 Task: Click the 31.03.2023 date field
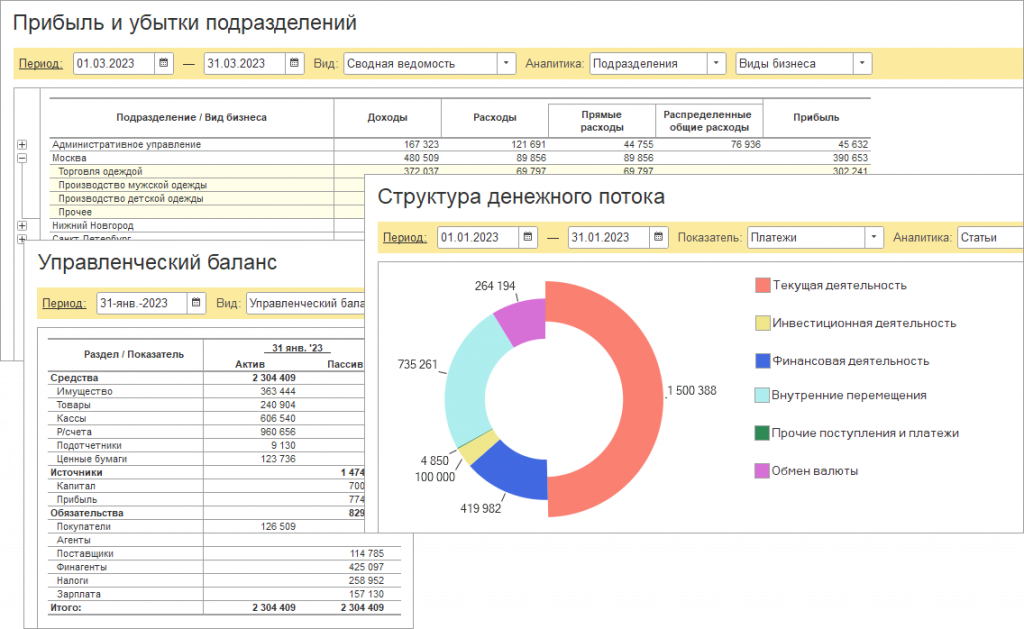[245, 63]
